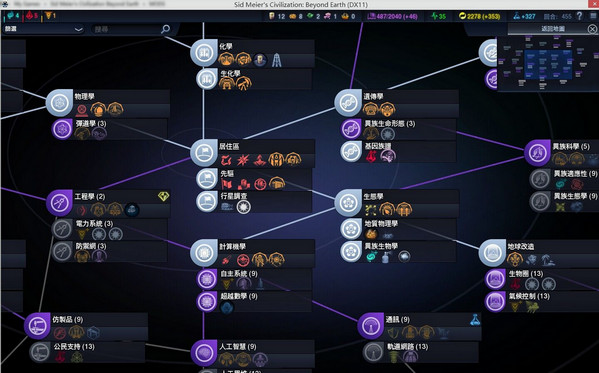
Task: Research the 自主系統 (9) leaf technology
Action: coord(253,279)
